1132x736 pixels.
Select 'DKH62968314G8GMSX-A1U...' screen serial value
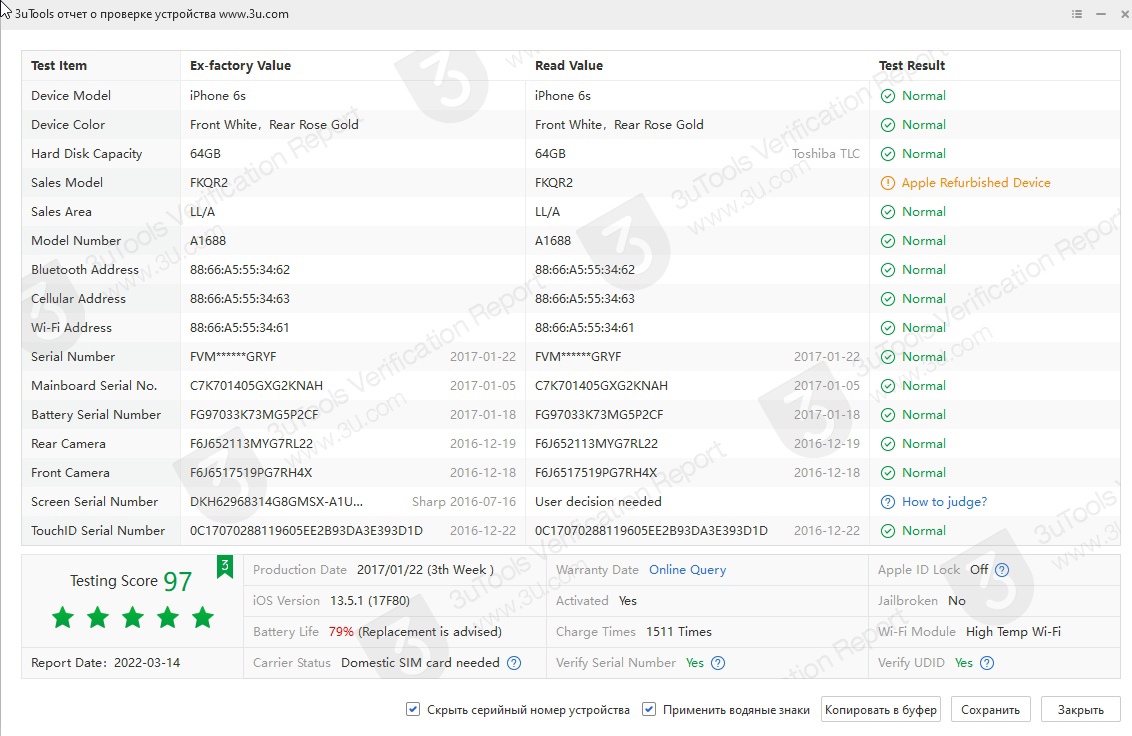click(x=277, y=502)
